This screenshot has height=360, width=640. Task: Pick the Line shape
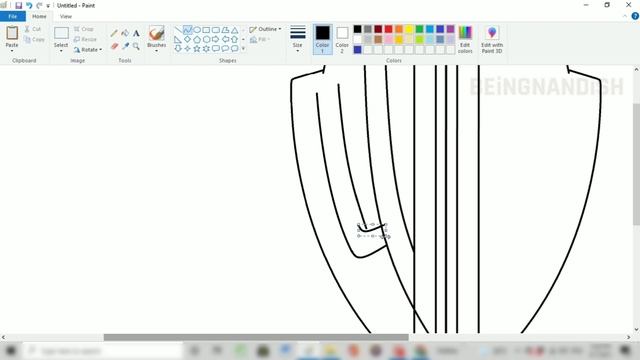tap(178, 30)
